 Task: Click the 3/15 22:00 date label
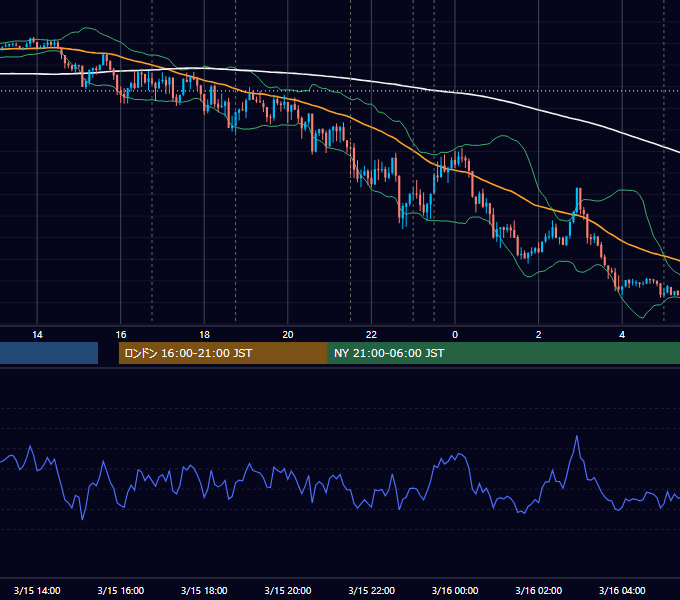pyautogui.click(x=372, y=590)
